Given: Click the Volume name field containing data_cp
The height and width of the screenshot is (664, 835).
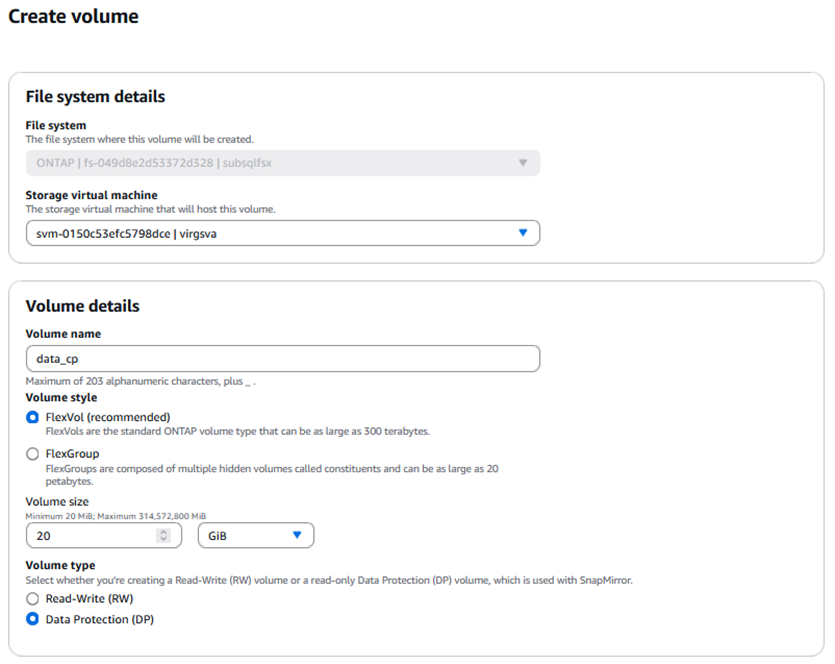Looking at the screenshot, I should (282, 358).
